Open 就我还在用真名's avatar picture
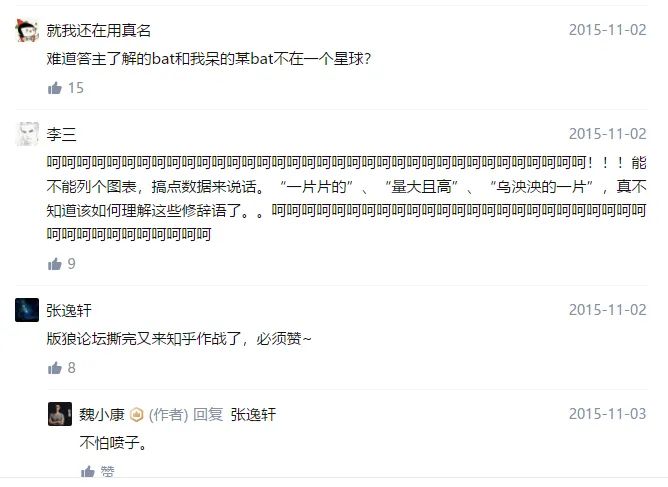The height and width of the screenshot is (487, 668). (x=27, y=31)
